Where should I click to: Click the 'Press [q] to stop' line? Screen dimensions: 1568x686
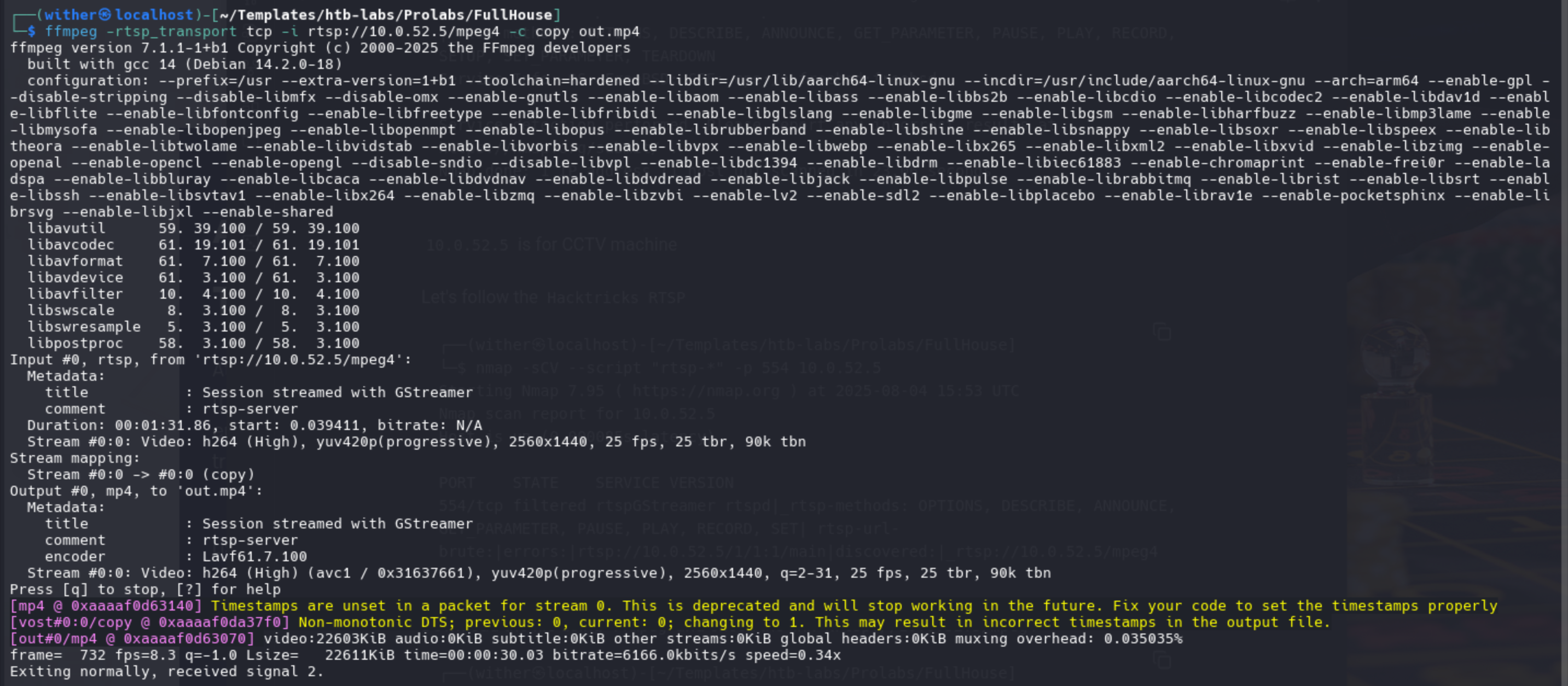click(x=145, y=590)
